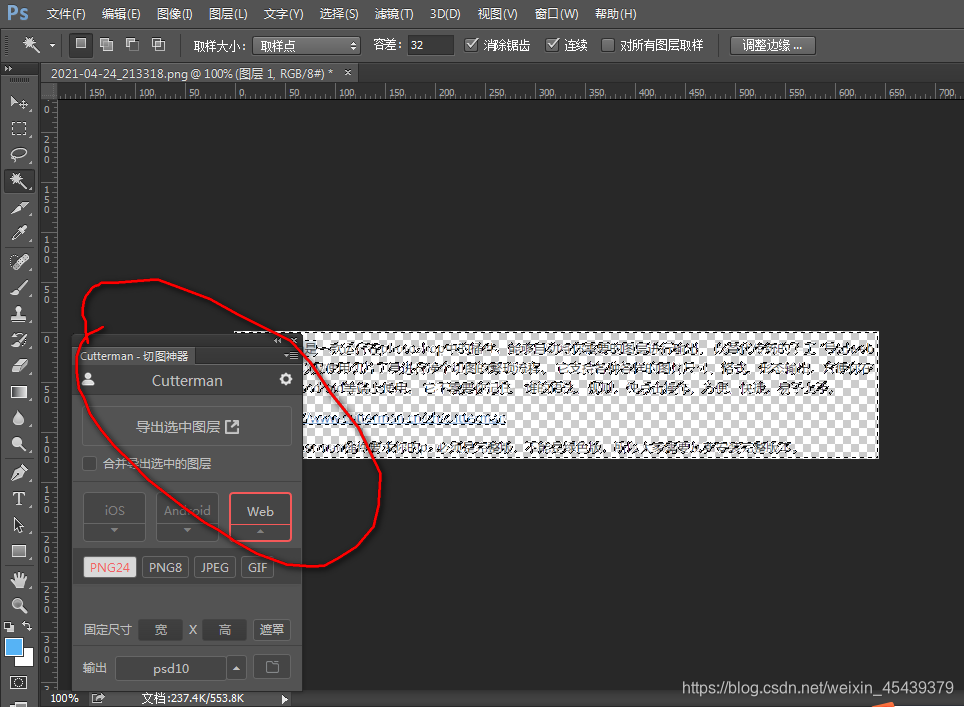Expand the Android platform options
The width and height of the screenshot is (964, 707).
coord(188,531)
